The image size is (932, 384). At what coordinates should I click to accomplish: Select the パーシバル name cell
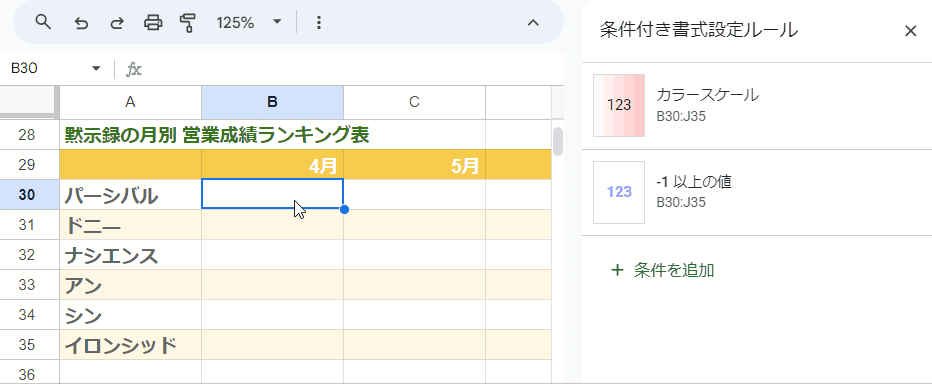coord(130,194)
